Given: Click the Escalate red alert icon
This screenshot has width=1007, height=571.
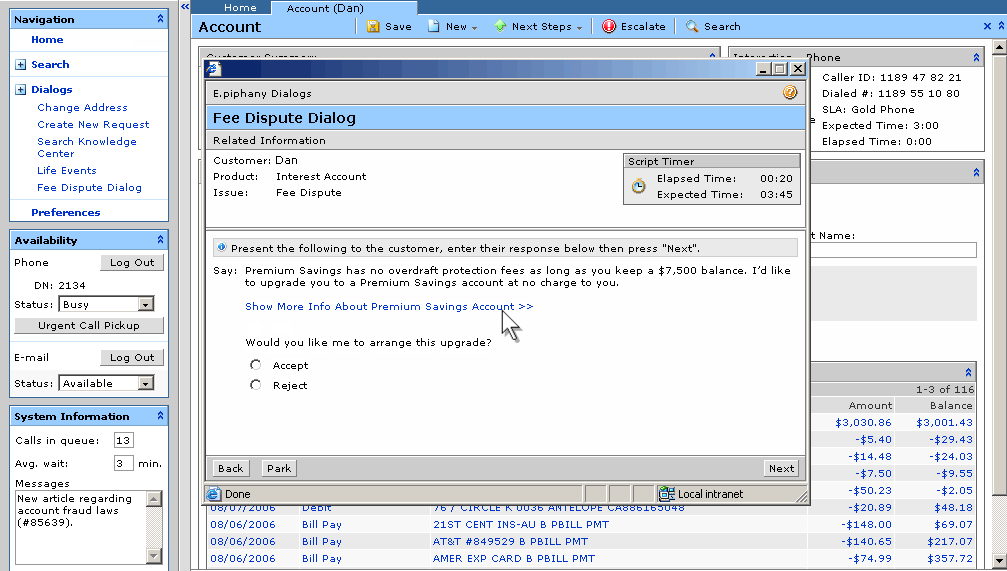Looking at the screenshot, I should [609, 27].
